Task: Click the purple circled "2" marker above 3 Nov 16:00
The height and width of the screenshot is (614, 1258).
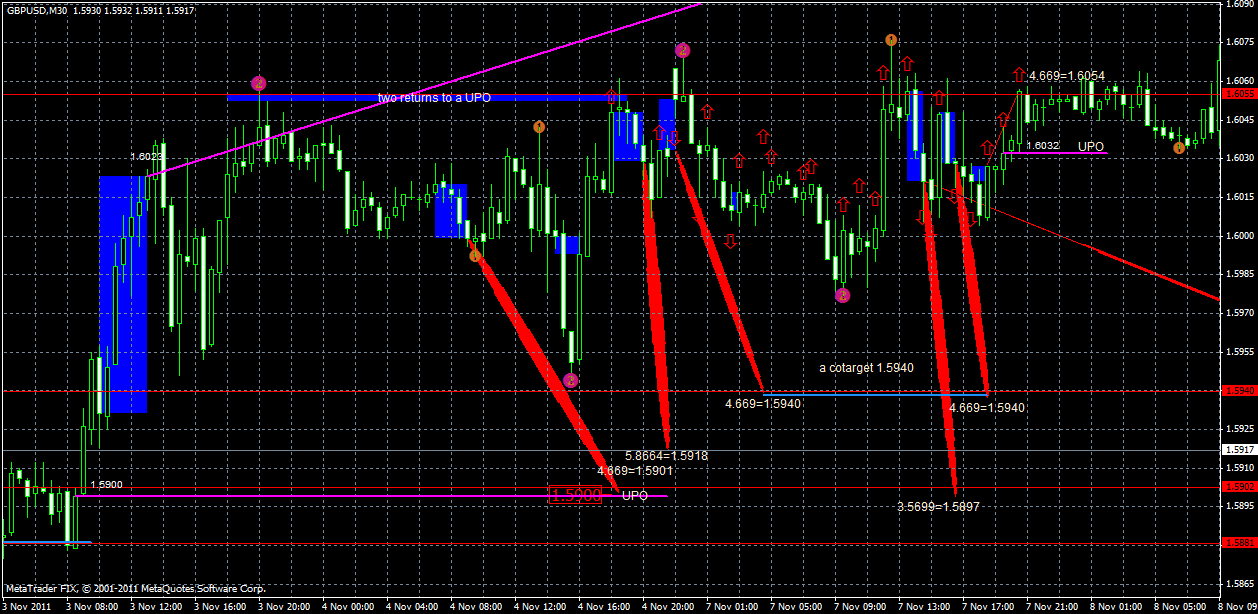Action: coord(259,84)
